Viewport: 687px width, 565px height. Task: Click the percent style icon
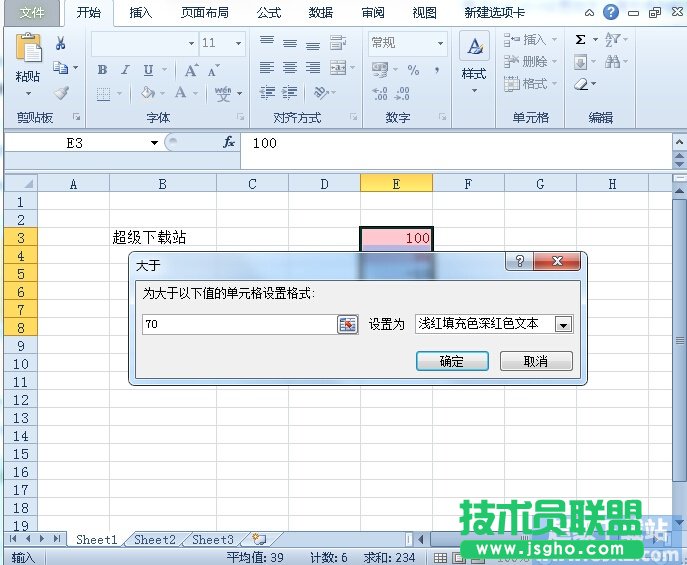(x=413, y=70)
